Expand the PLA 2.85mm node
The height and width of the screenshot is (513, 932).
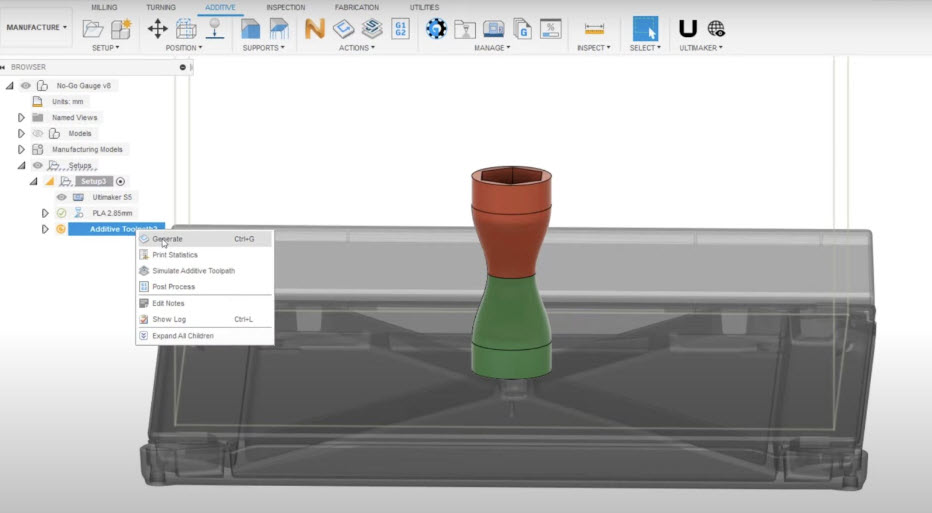[x=45, y=213]
